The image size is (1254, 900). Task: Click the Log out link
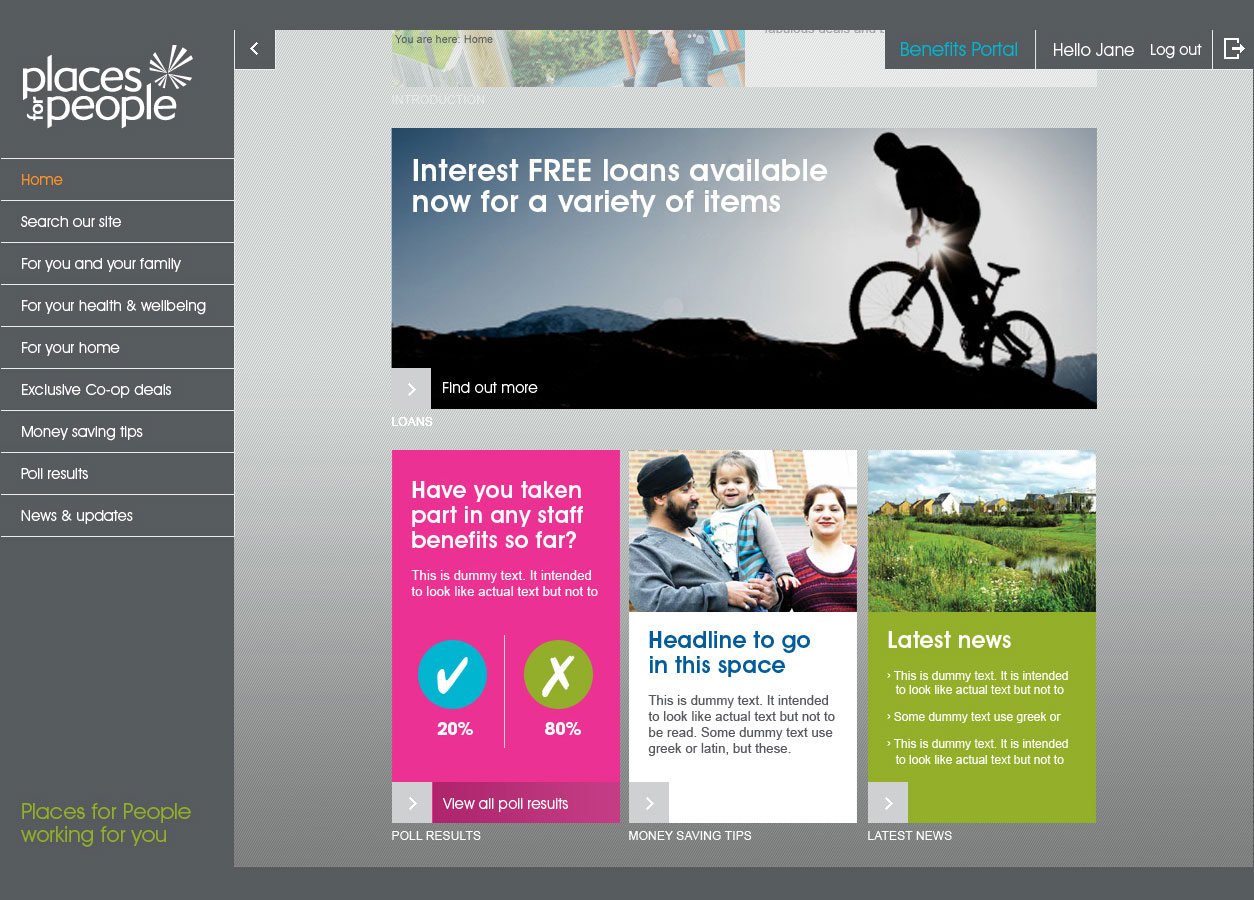tap(1175, 50)
